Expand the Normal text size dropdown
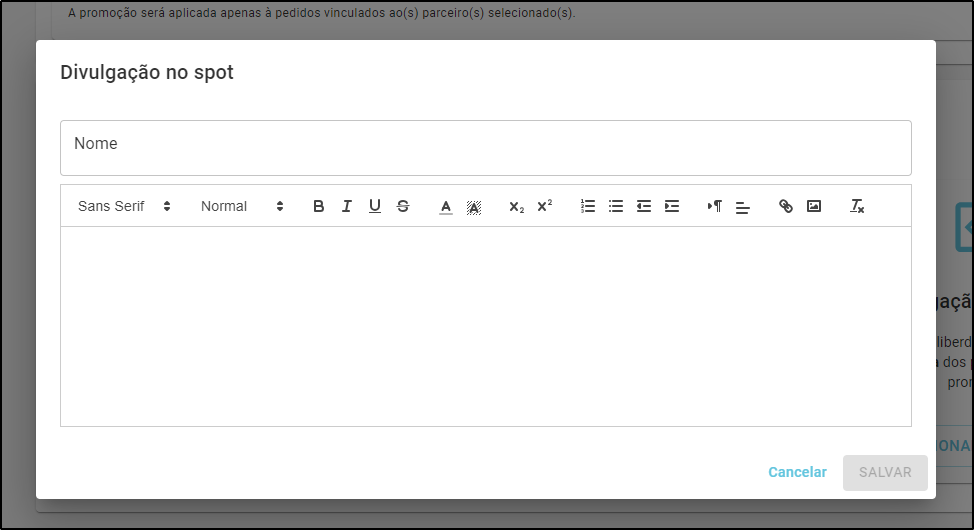 pos(242,206)
